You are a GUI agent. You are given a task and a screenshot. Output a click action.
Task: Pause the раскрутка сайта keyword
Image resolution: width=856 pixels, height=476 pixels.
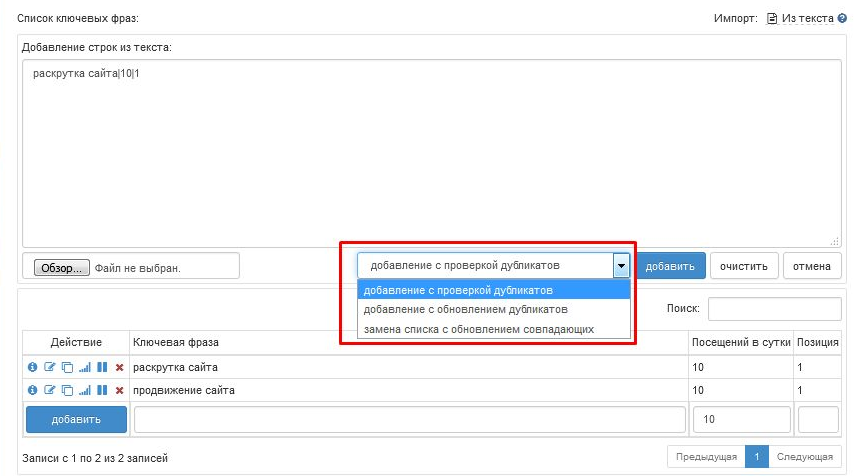[x=101, y=367]
